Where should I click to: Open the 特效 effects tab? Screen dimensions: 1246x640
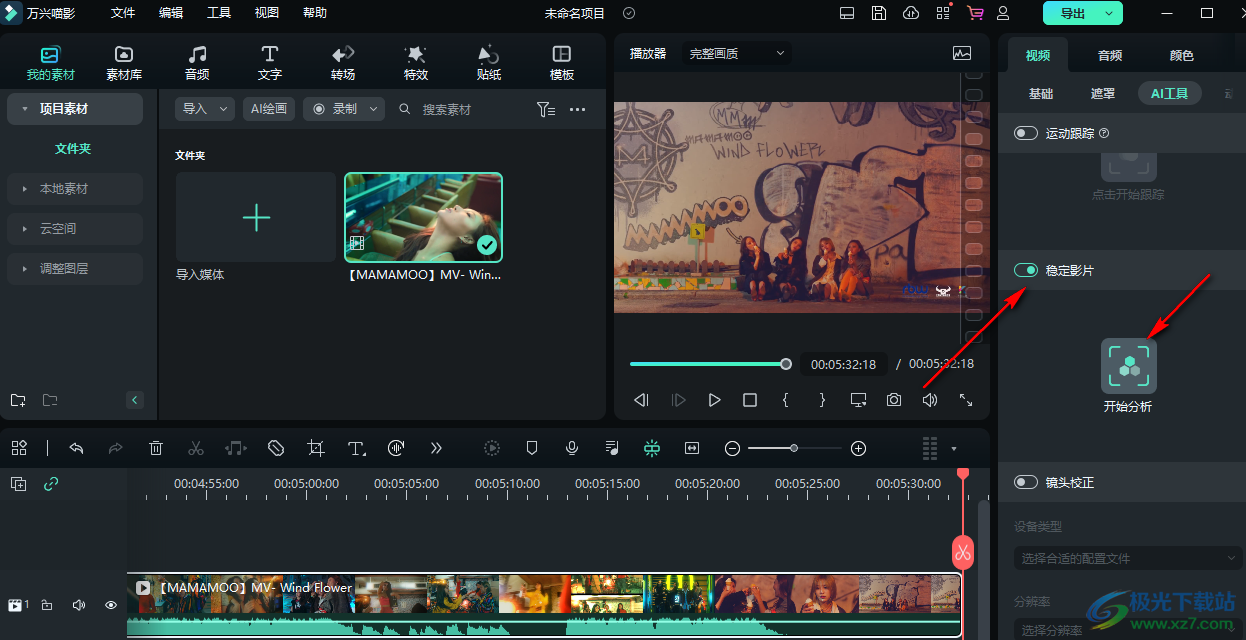[416, 62]
